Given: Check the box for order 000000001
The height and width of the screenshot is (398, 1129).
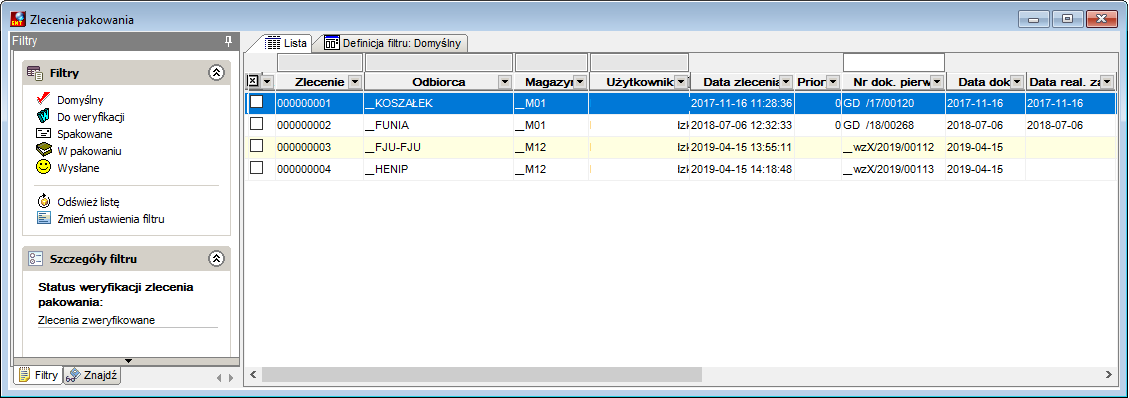Looking at the screenshot, I should [x=256, y=103].
